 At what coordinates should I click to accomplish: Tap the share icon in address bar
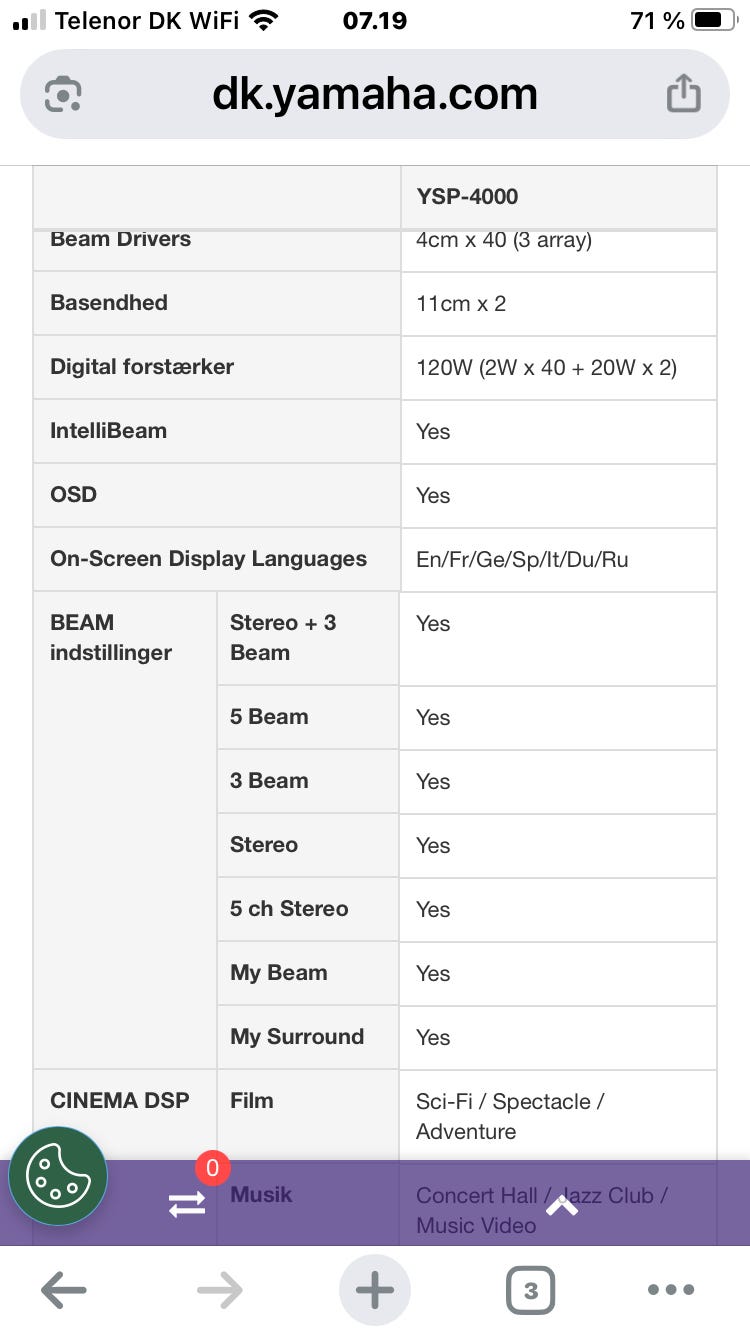[x=684, y=94]
